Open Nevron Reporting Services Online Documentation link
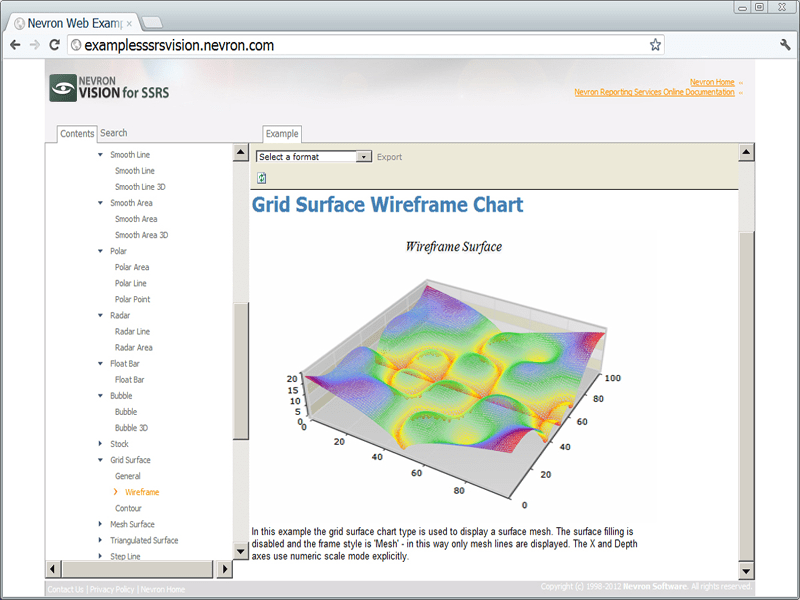Image resolution: width=800 pixels, height=600 pixels. (654, 92)
